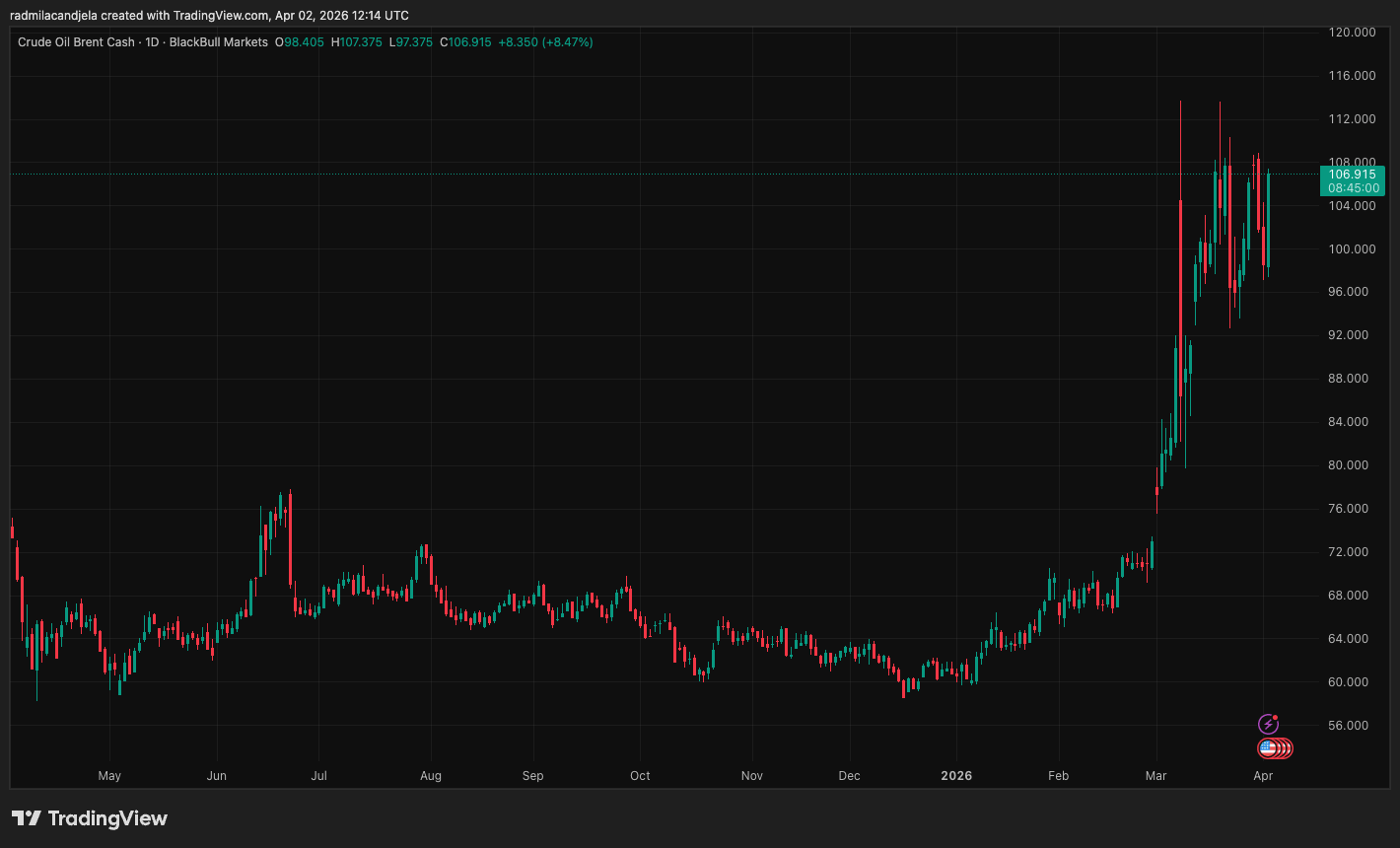Toggle the 08:45:00 countdown under the price label
1400x848 pixels.
coord(1352,187)
